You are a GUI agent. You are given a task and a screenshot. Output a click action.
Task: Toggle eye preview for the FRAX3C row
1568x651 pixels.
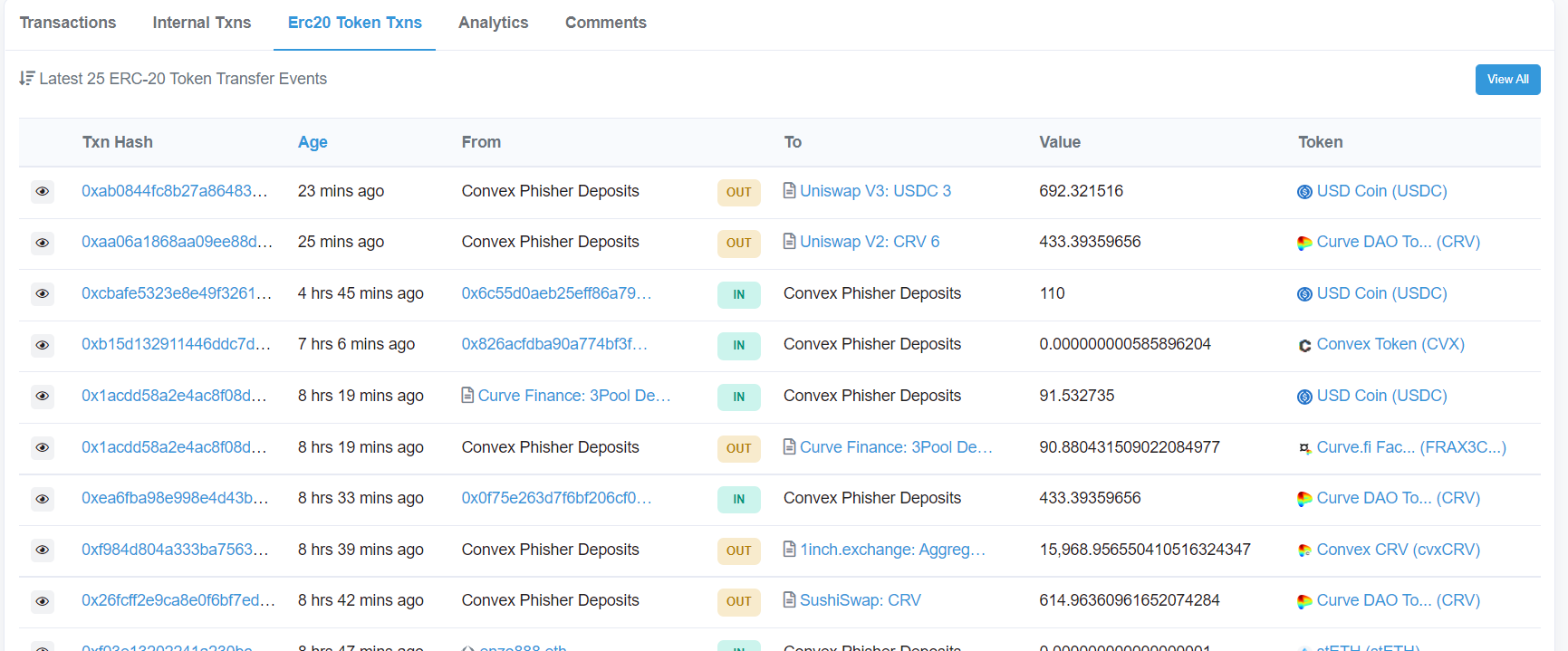(43, 448)
